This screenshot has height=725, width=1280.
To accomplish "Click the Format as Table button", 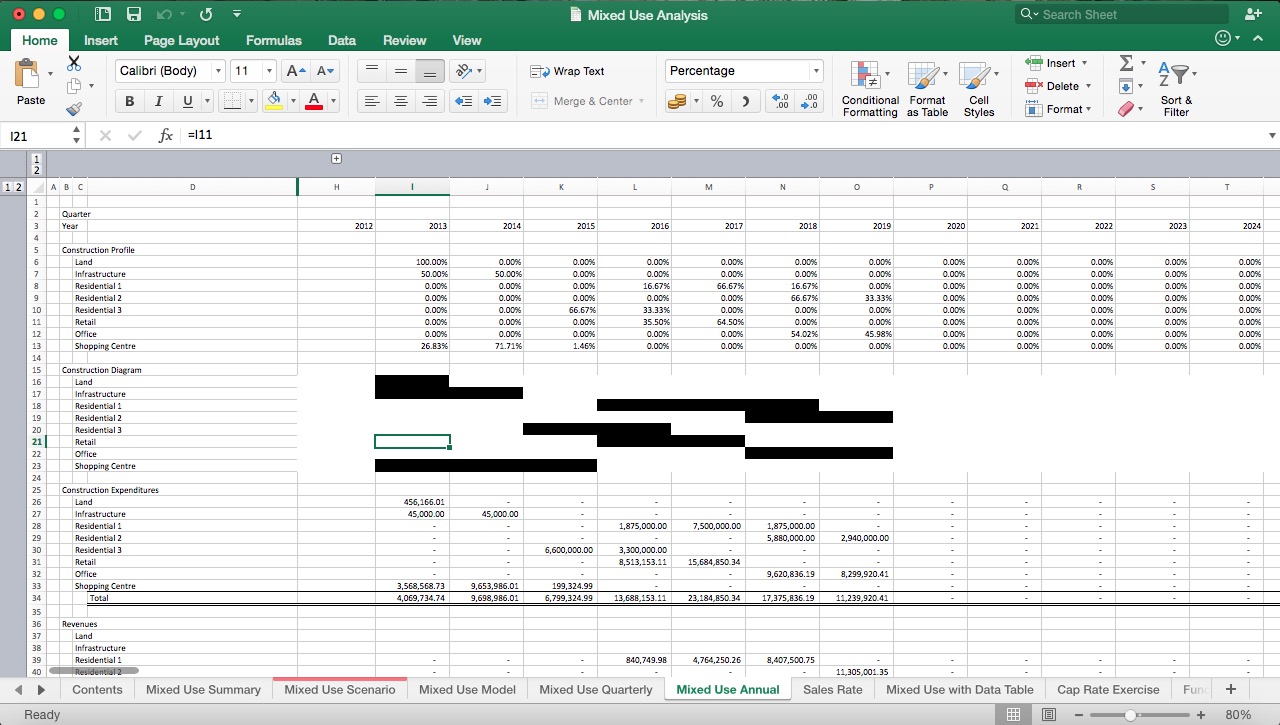I will (927, 88).
